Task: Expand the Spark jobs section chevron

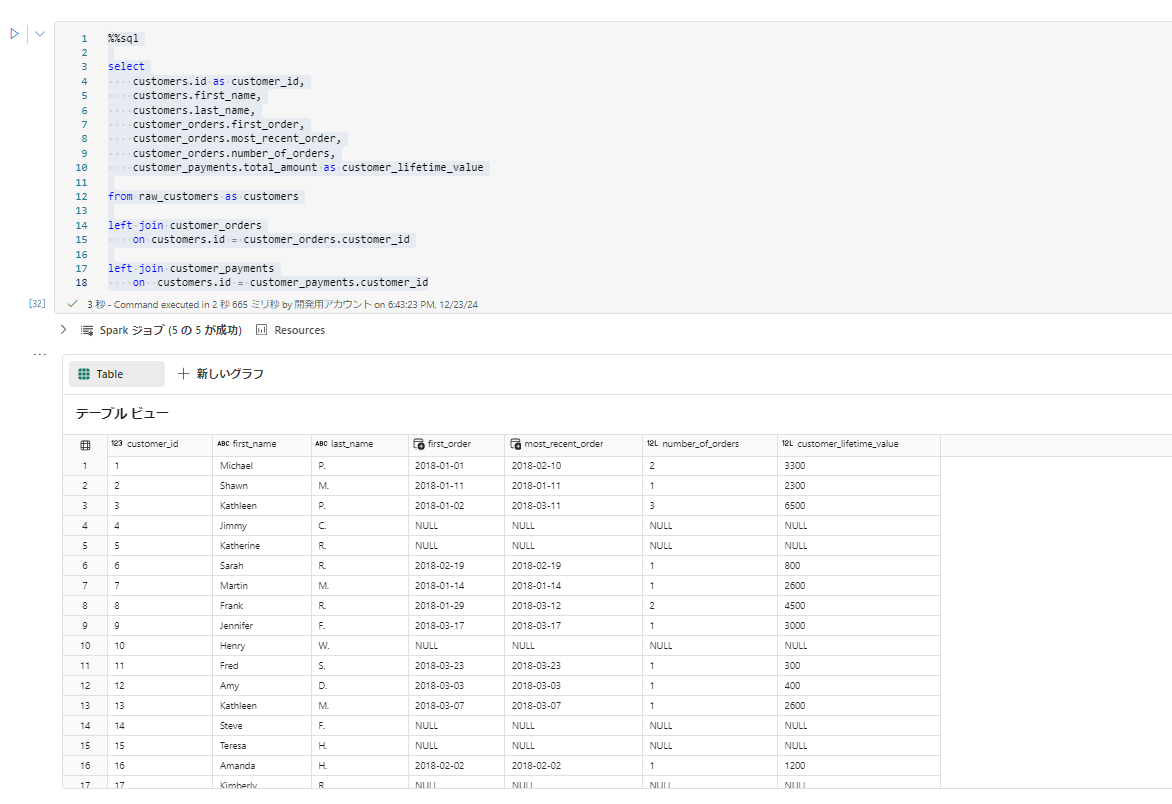Action: click(x=64, y=330)
